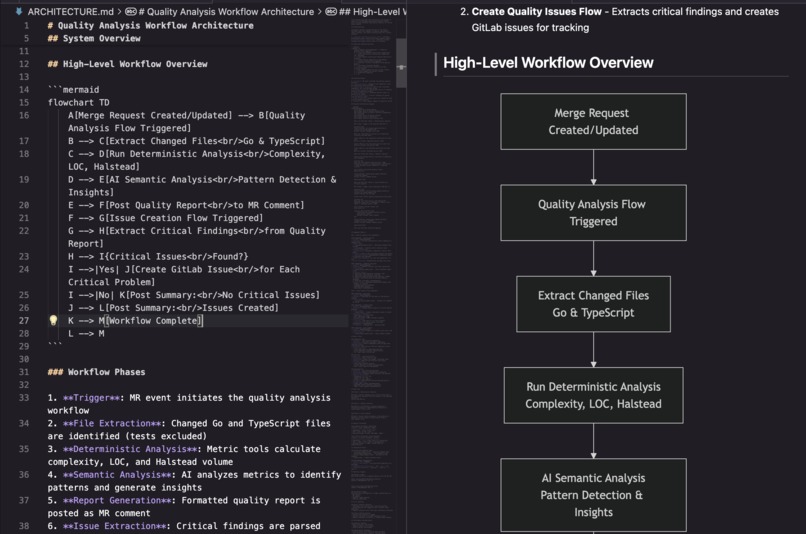Screen dimensions: 806x534
Task: Jump to sticky header '## System Overview'
Action: pyautogui.click(x=94, y=38)
